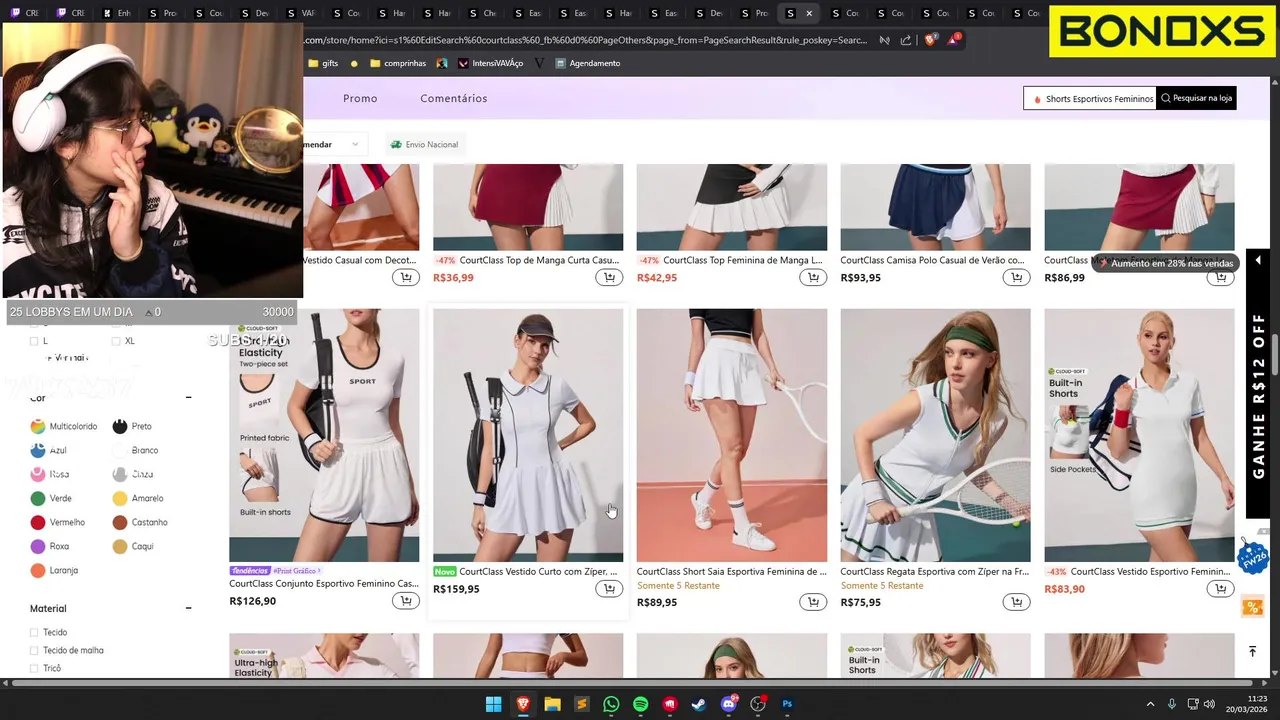Open the CourtClass Regata Esportiva com Zíper link
The width and height of the screenshot is (1280, 720).
[x=935, y=572]
